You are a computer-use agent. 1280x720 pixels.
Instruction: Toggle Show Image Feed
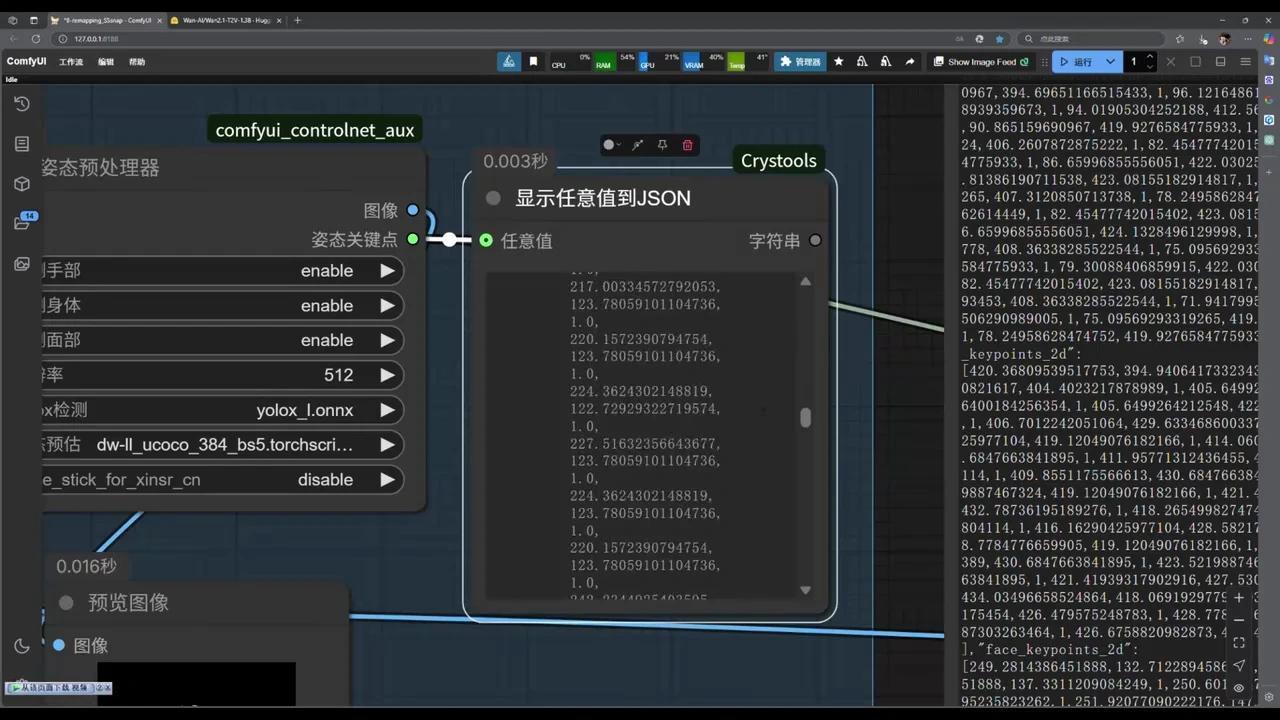(1025, 61)
